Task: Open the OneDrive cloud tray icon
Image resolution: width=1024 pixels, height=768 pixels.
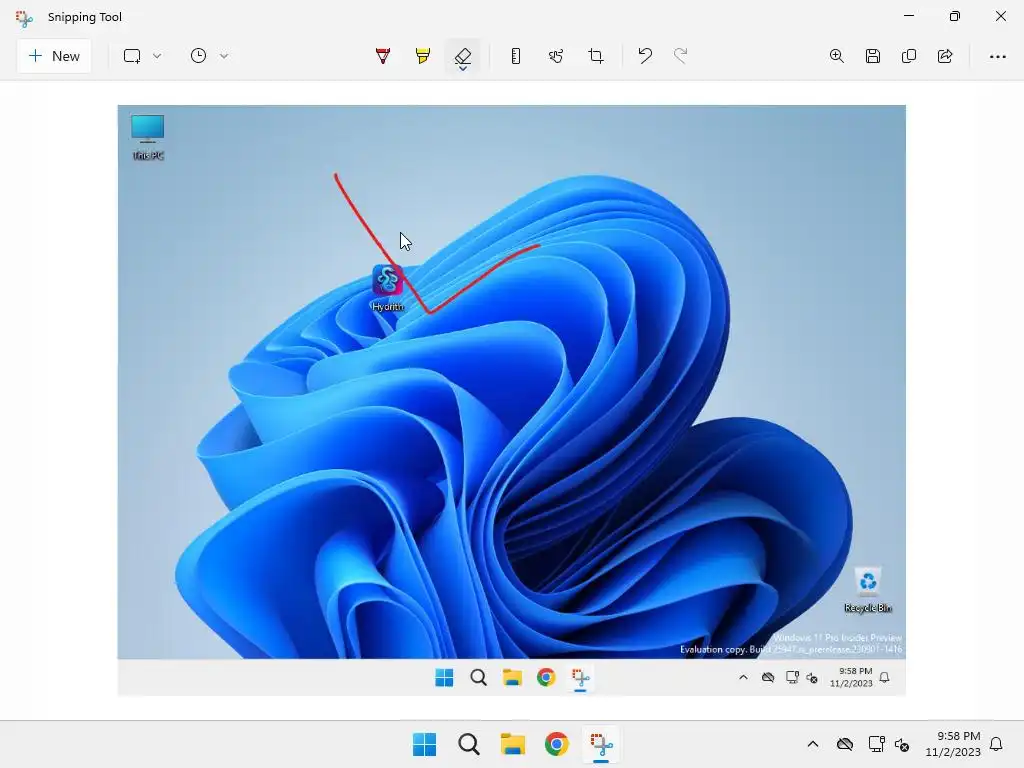Action: click(x=845, y=744)
